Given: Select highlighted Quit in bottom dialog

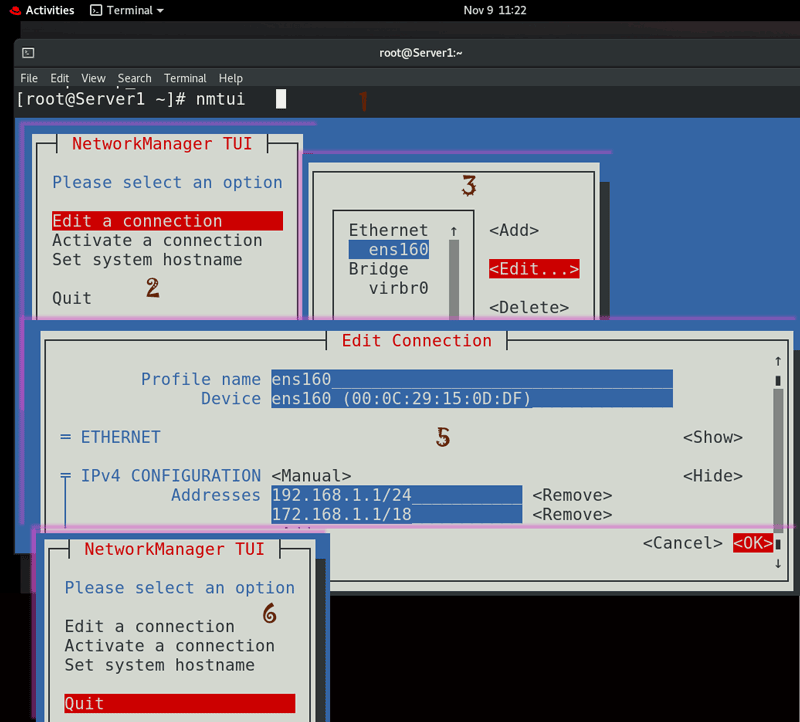Looking at the screenshot, I should pos(180,704).
